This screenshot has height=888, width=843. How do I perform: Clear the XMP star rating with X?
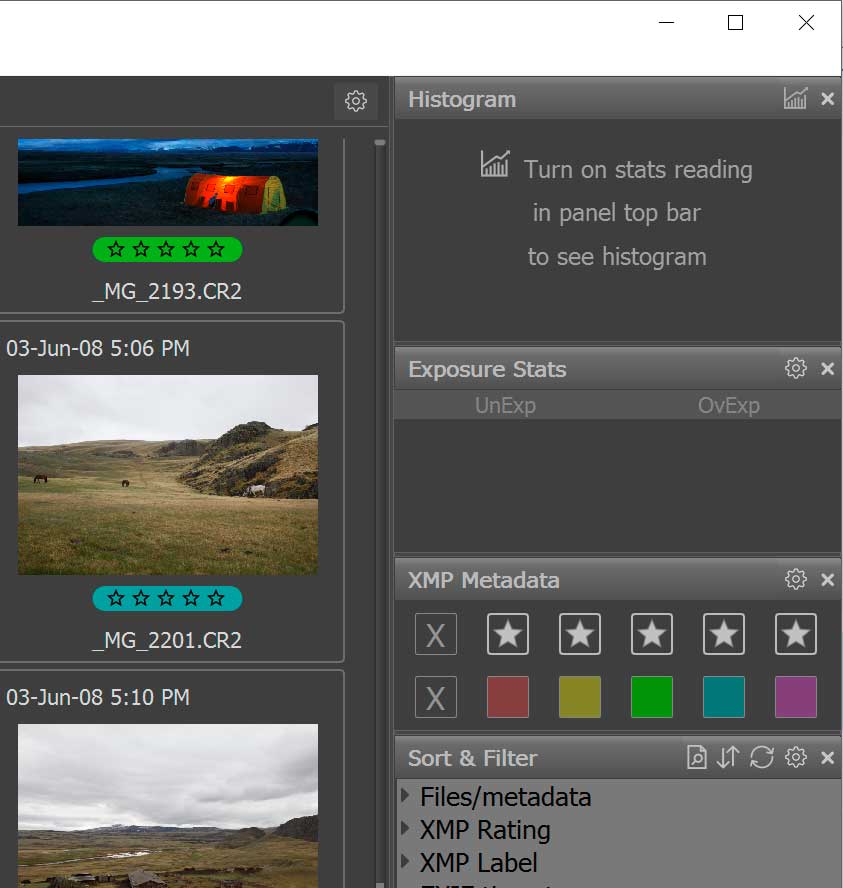436,635
